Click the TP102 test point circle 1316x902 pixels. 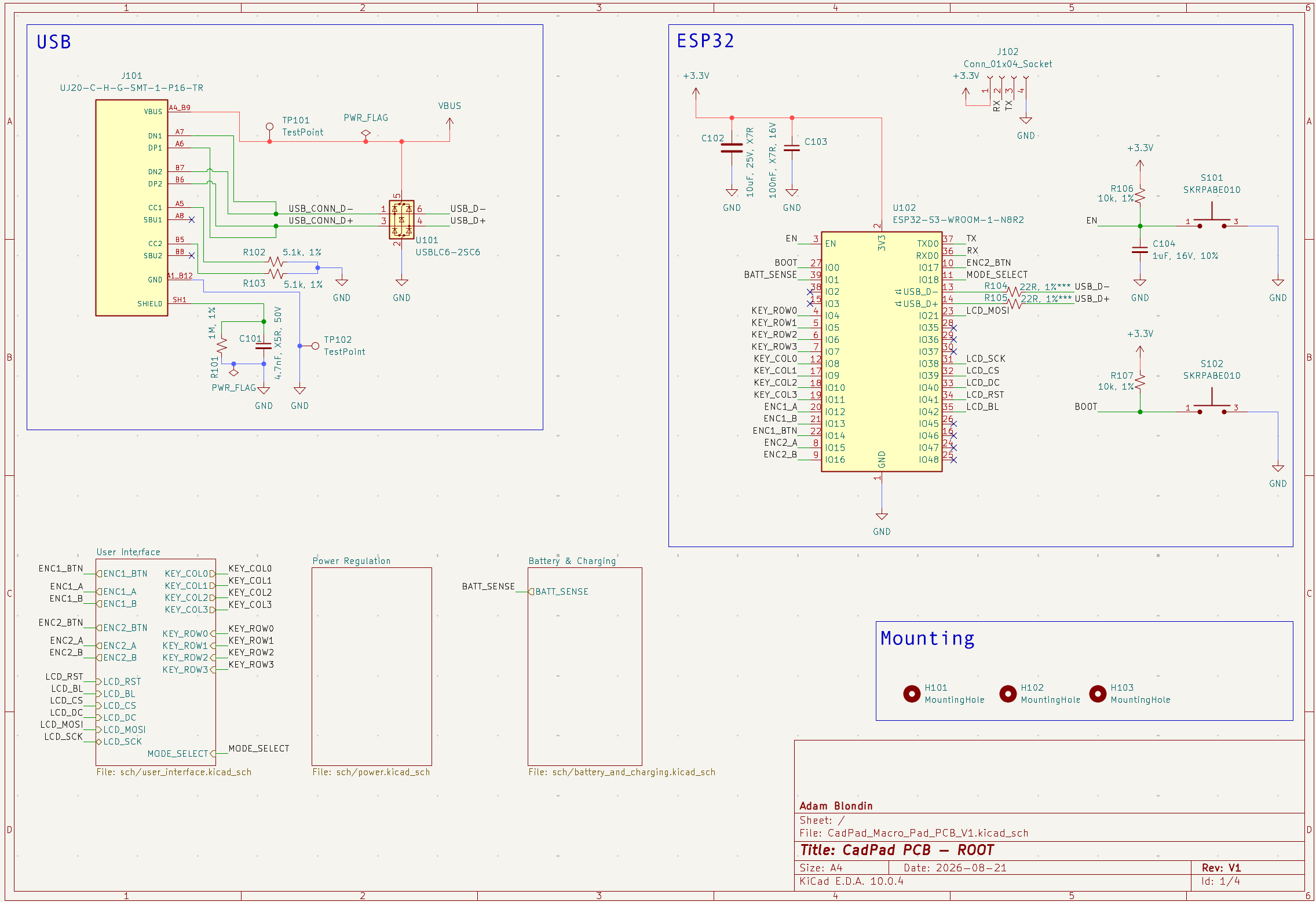(315, 346)
